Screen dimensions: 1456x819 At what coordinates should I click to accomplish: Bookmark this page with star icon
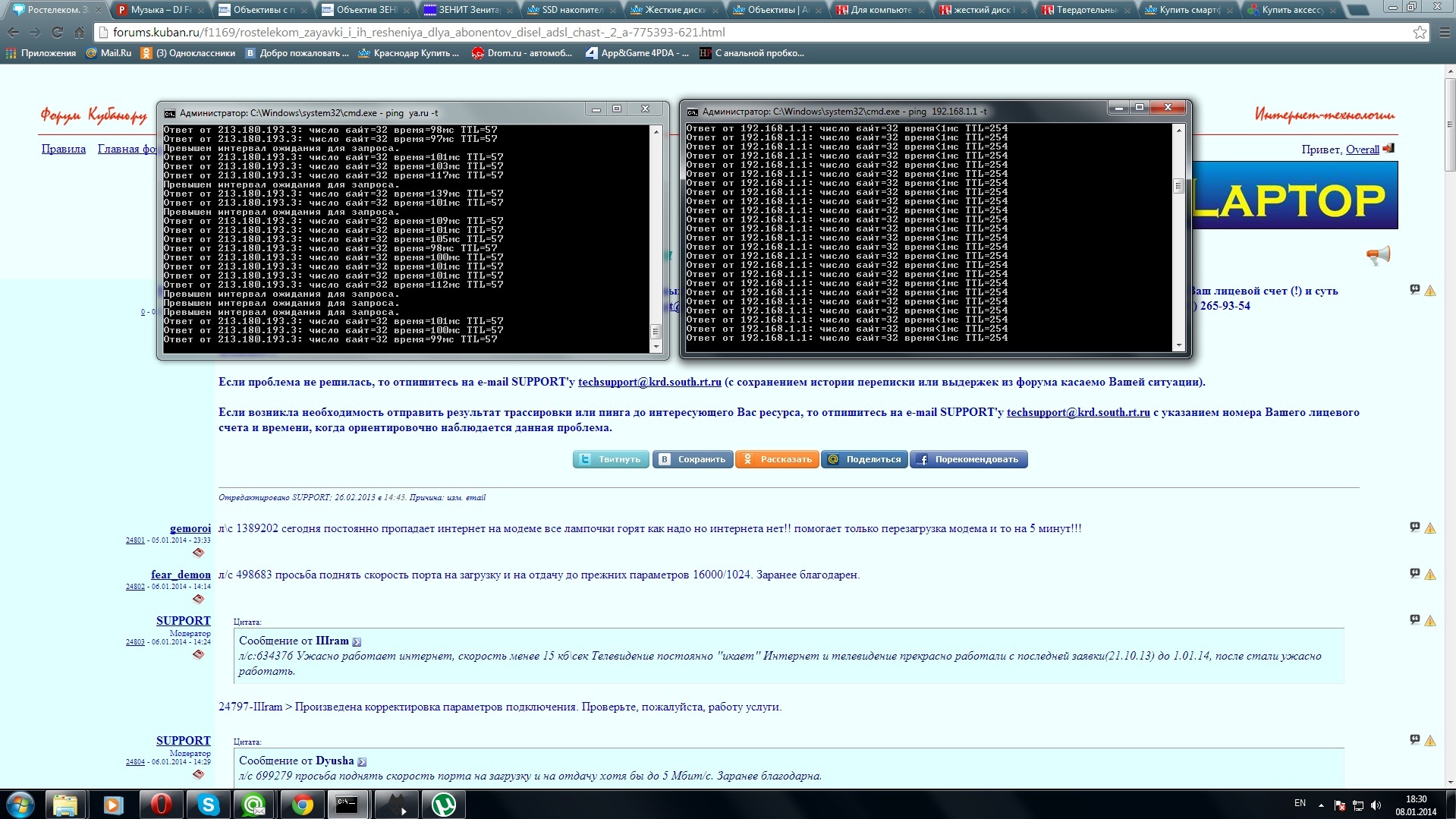pyautogui.click(x=1420, y=33)
